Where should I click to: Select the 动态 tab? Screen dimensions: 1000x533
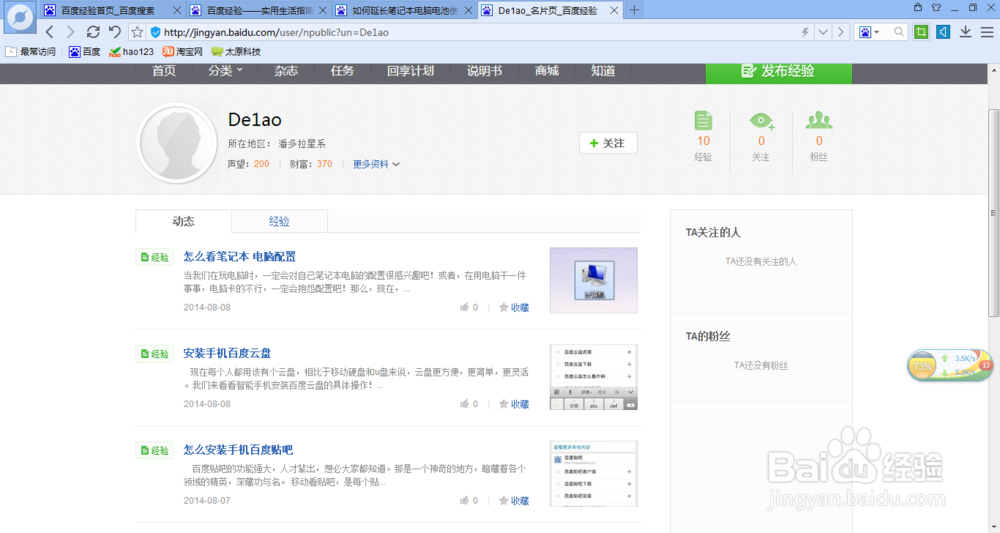point(184,221)
